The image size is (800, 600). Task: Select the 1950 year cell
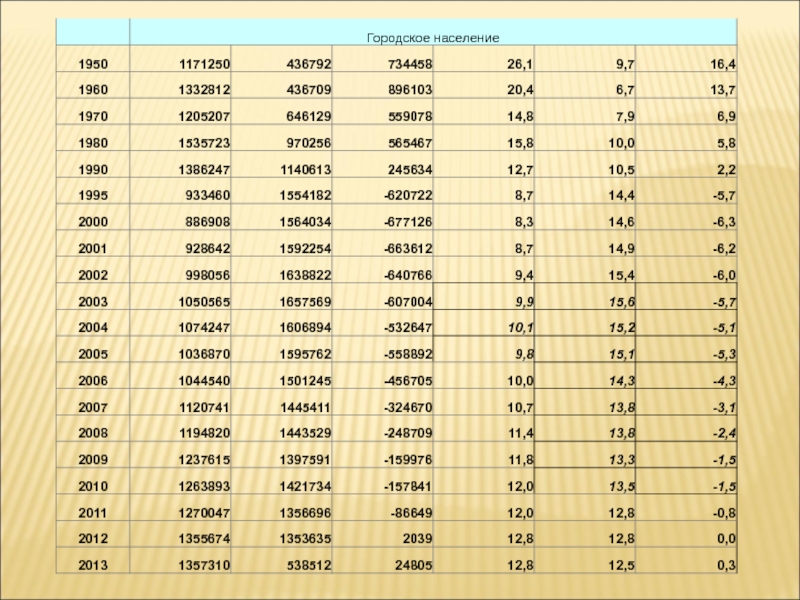(x=93, y=64)
